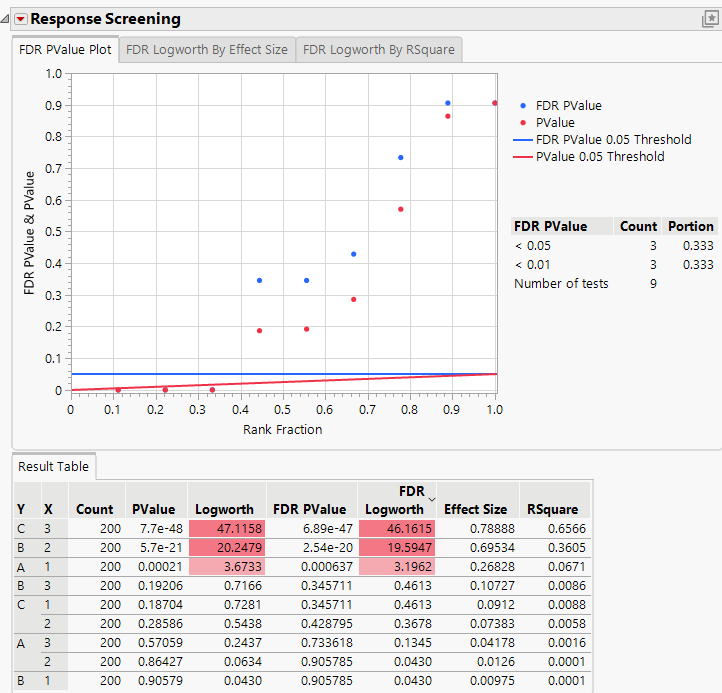Viewport: 722px width, 693px height.
Task: Click the Portion header in summary table
Action: pos(691,227)
